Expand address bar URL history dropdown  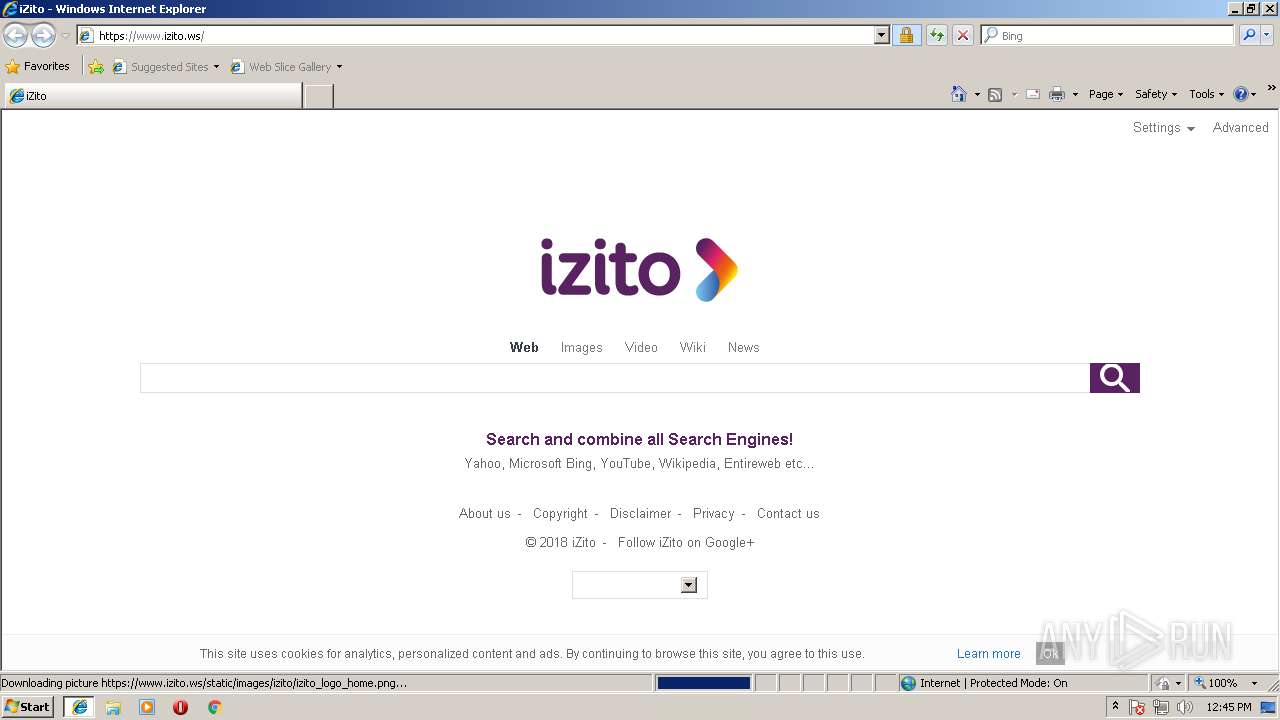click(x=881, y=35)
